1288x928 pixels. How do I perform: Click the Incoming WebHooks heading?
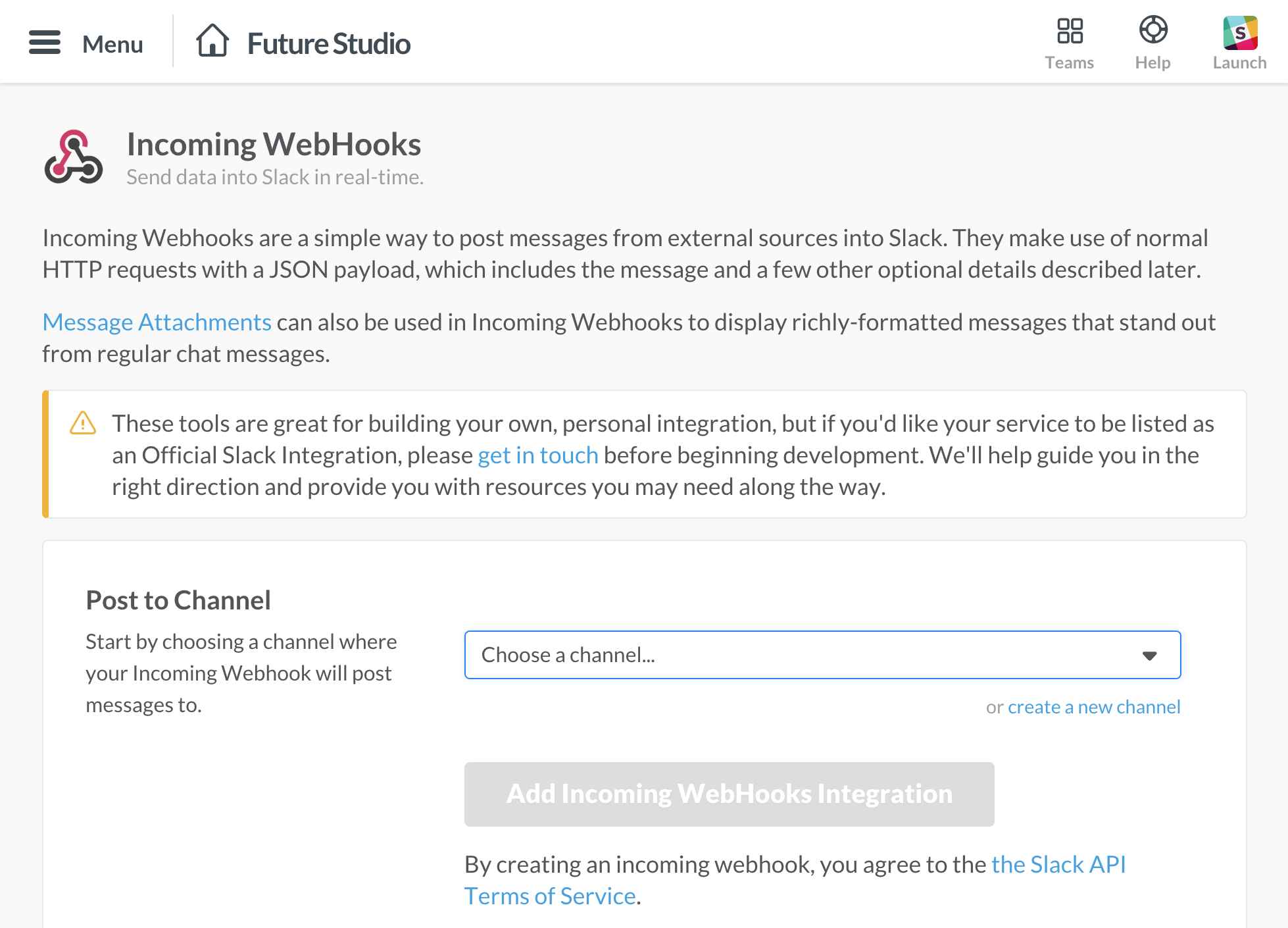(274, 145)
